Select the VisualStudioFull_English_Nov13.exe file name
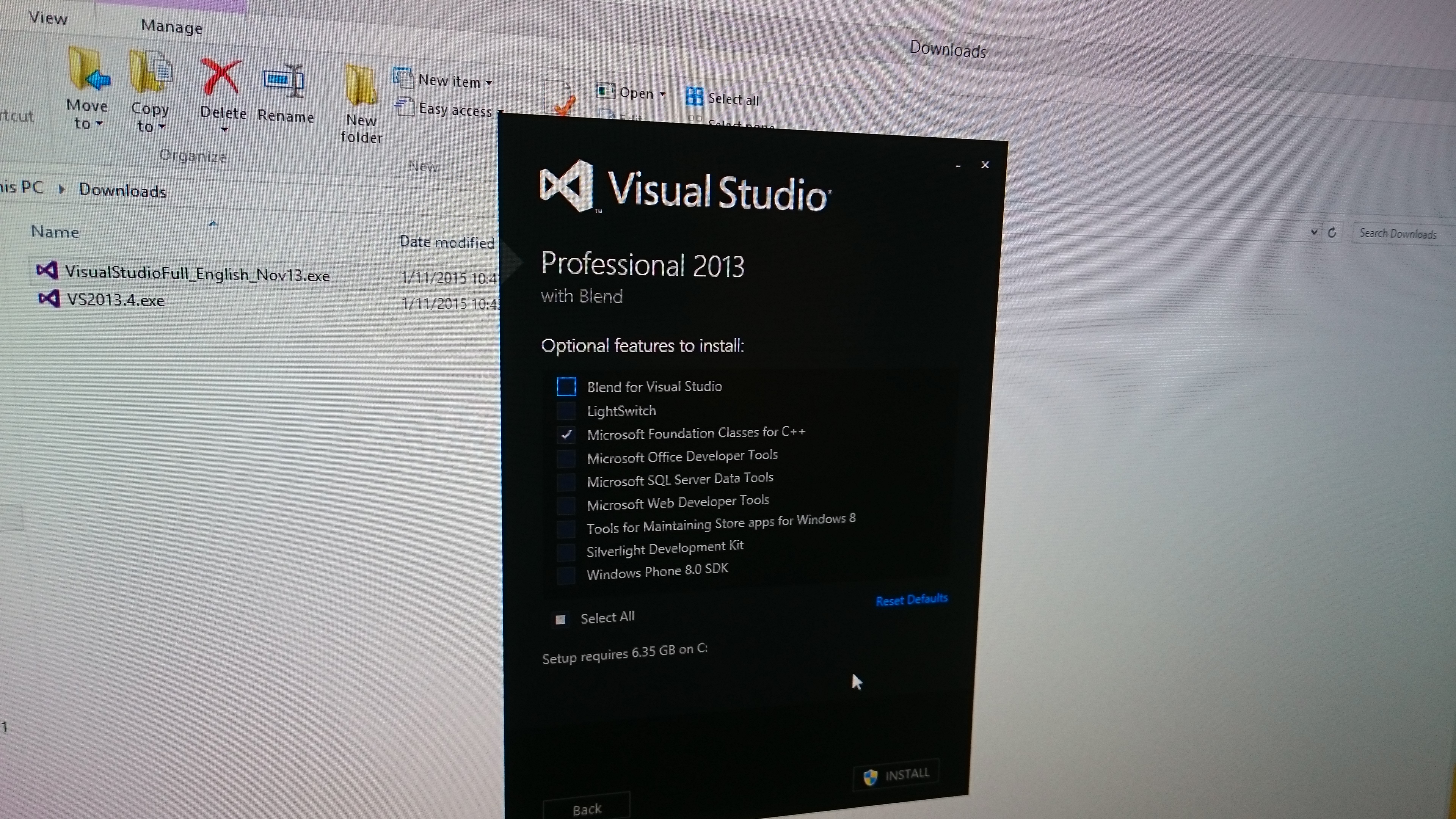Image resolution: width=1456 pixels, height=819 pixels. tap(197, 274)
